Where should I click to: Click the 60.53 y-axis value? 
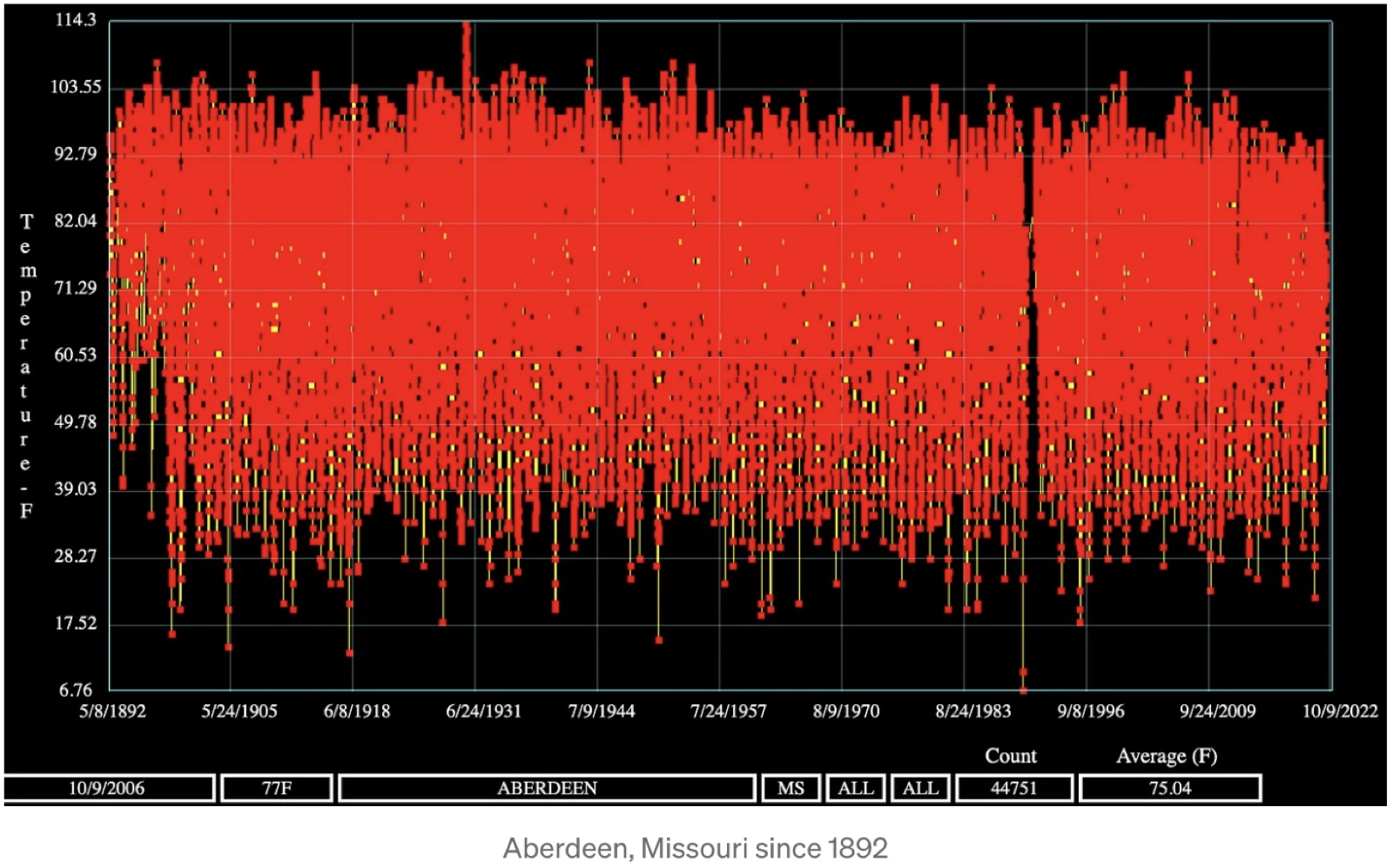point(76,355)
